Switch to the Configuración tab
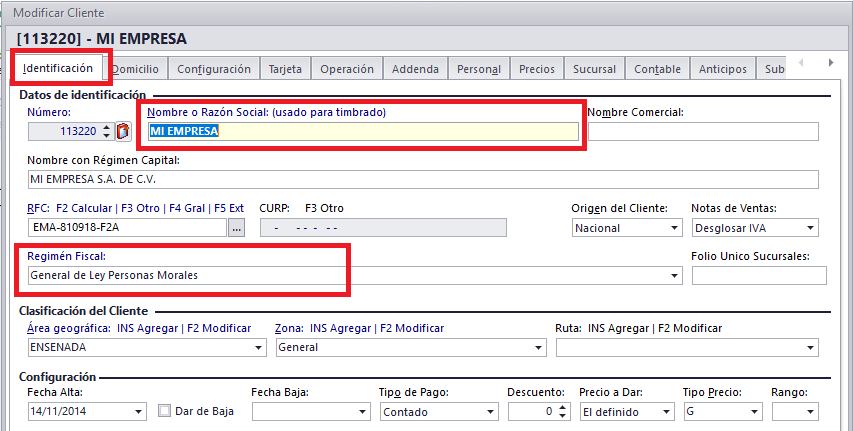The width and height of the screenshot is (853, 431). click(214, 69)
